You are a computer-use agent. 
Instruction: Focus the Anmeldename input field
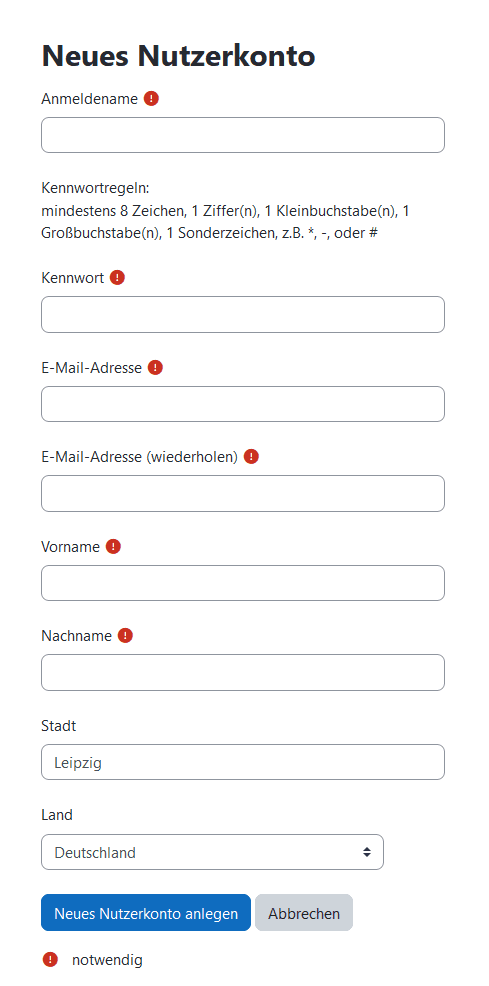[243, 135]
